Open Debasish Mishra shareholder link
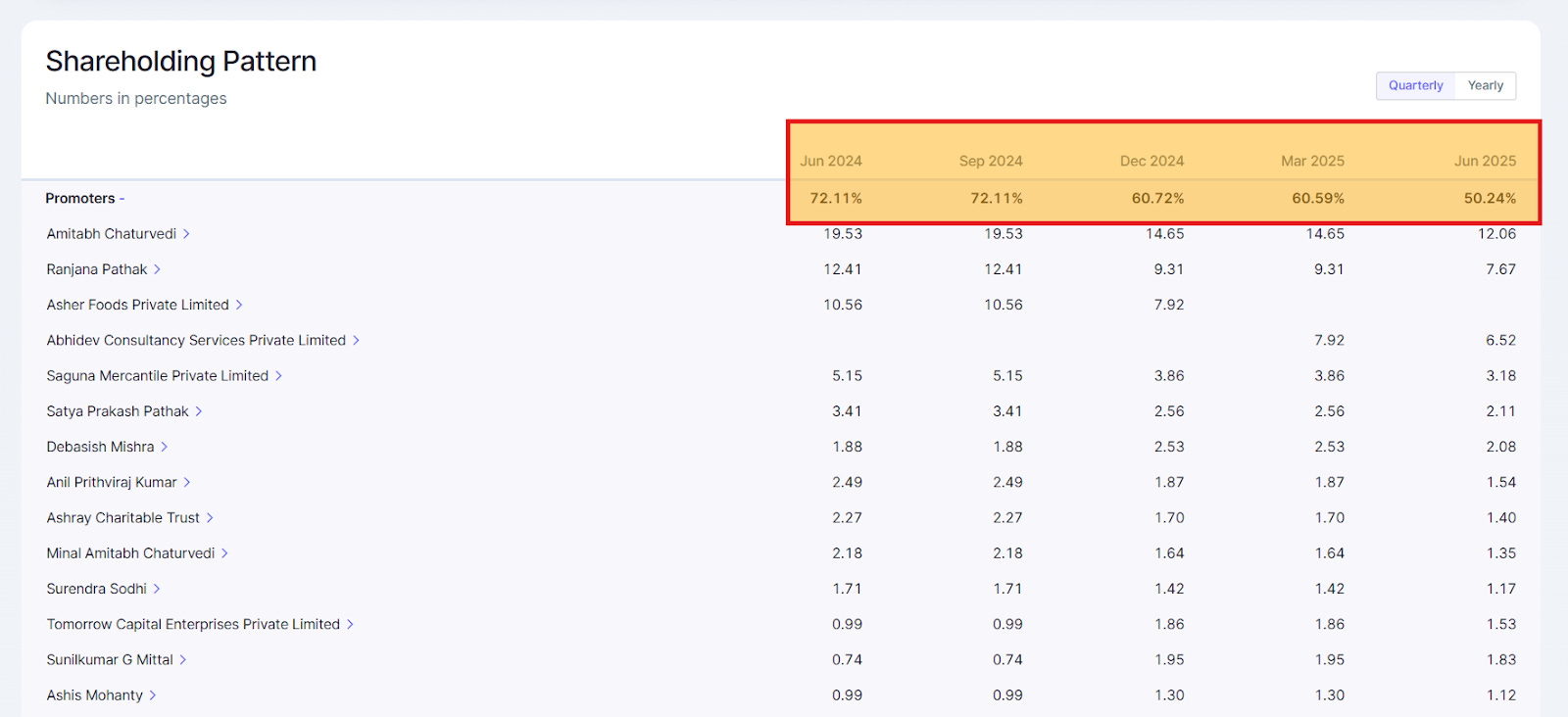The image size is (1568, 717). click(x=107, y=447)
